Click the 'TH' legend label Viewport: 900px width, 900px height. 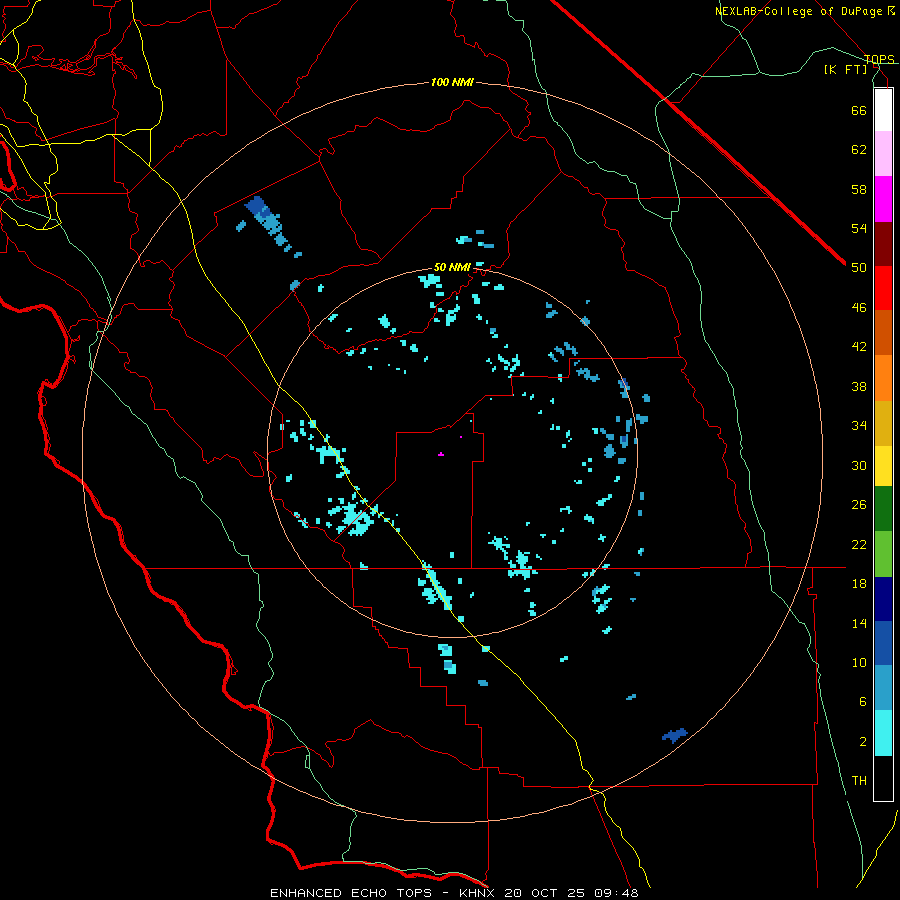tap(859, 781)
